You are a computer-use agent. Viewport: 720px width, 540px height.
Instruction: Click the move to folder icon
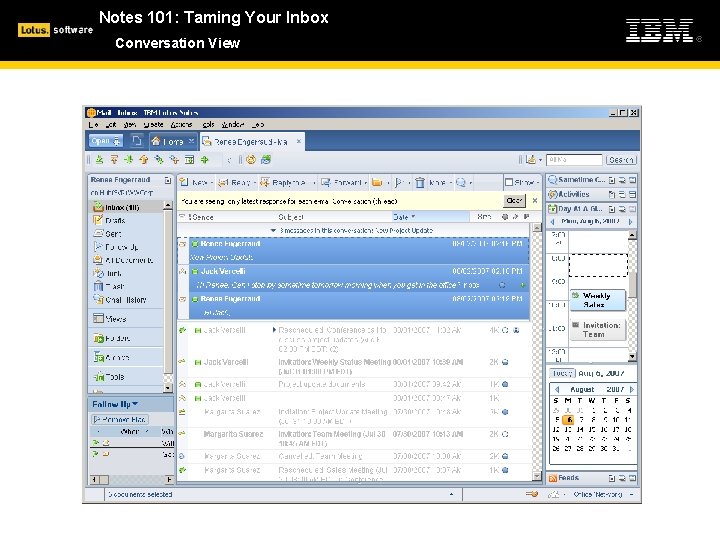[x=377, y=182]
